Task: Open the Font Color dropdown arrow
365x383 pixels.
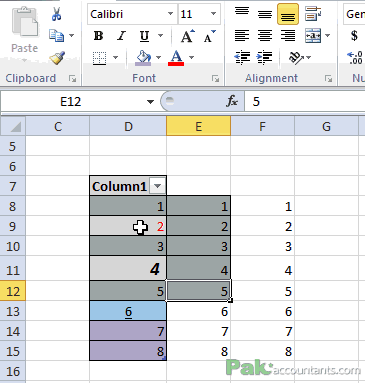Action: 191,58
